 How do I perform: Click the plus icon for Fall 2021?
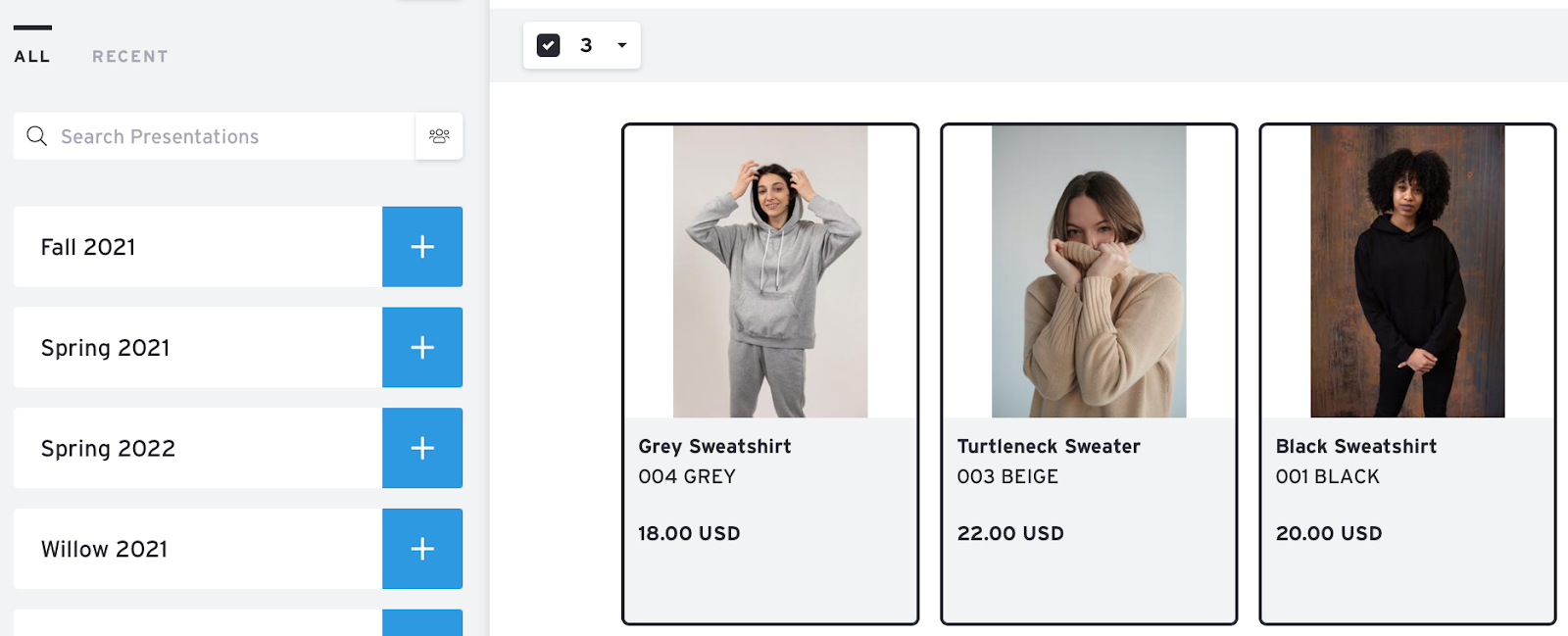point(422,247)
